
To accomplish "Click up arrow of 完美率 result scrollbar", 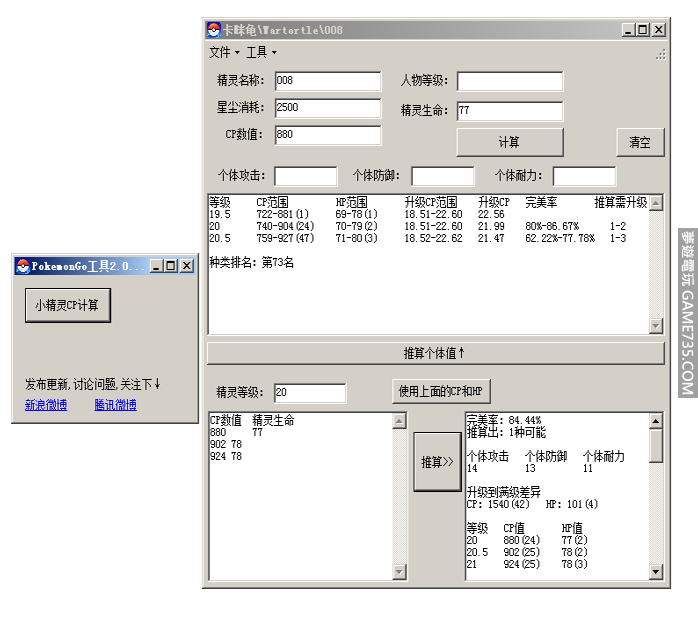I will tap(656, 421).
